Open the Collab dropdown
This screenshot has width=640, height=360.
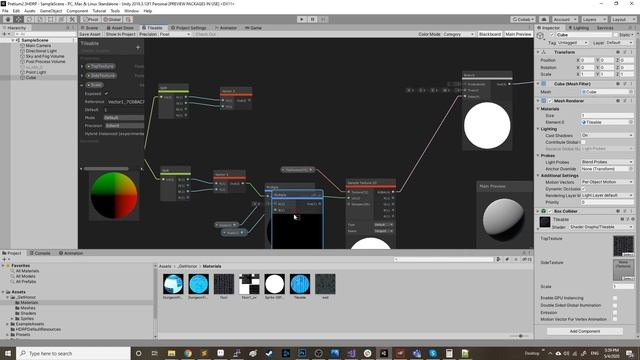point(523,19)
